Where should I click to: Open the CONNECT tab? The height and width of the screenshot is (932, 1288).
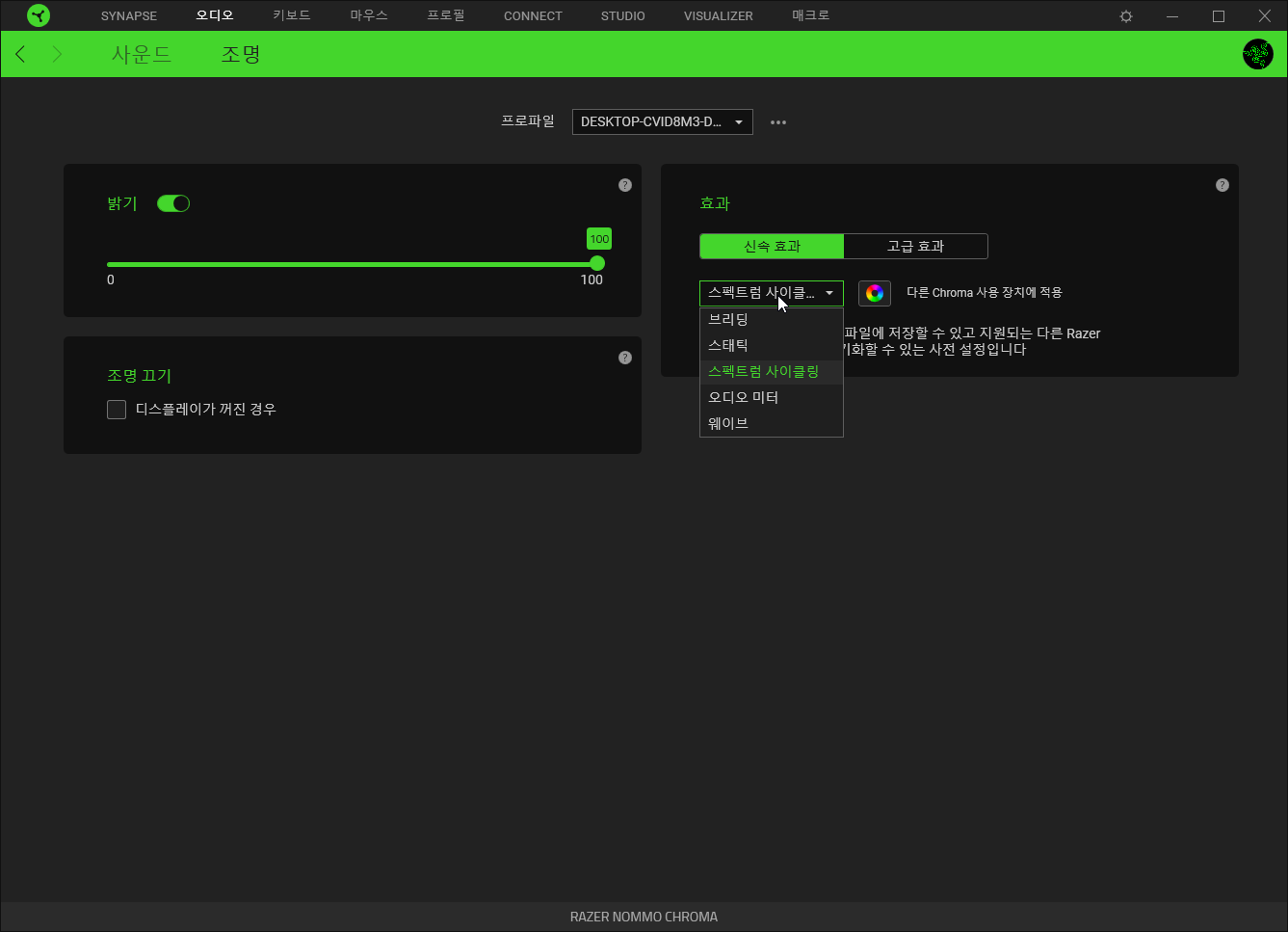point(533,16)
